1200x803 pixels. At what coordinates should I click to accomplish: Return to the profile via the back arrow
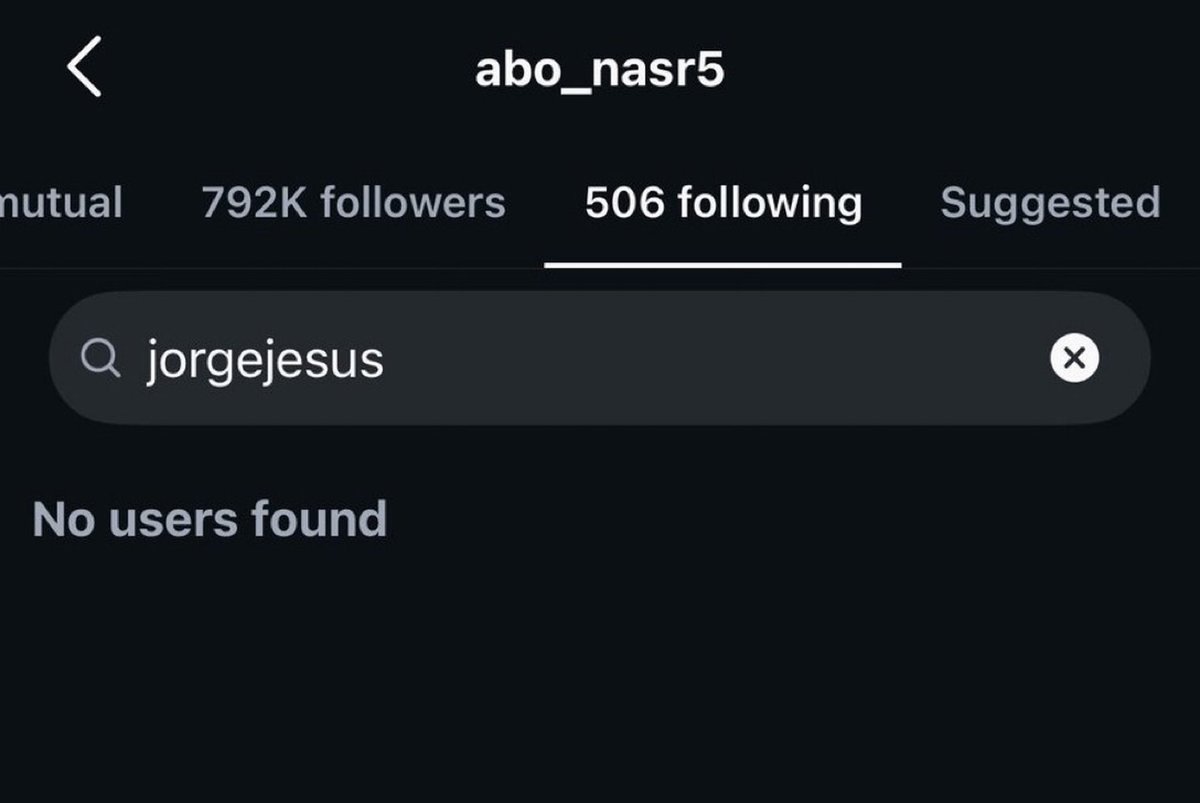click(84, 67)
